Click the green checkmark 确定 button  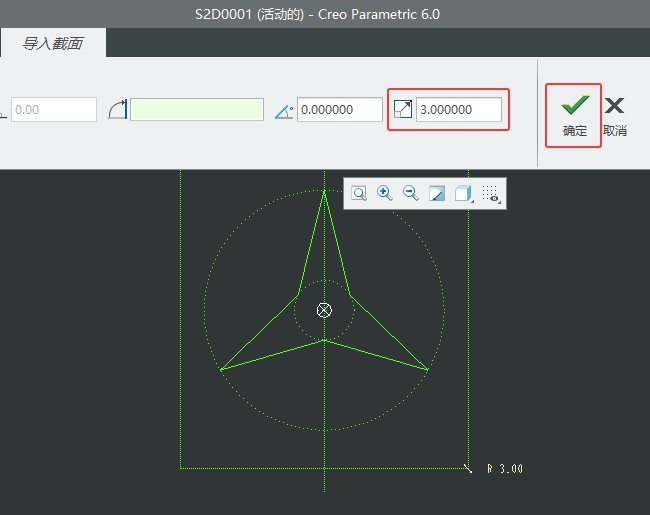[574, 115]
